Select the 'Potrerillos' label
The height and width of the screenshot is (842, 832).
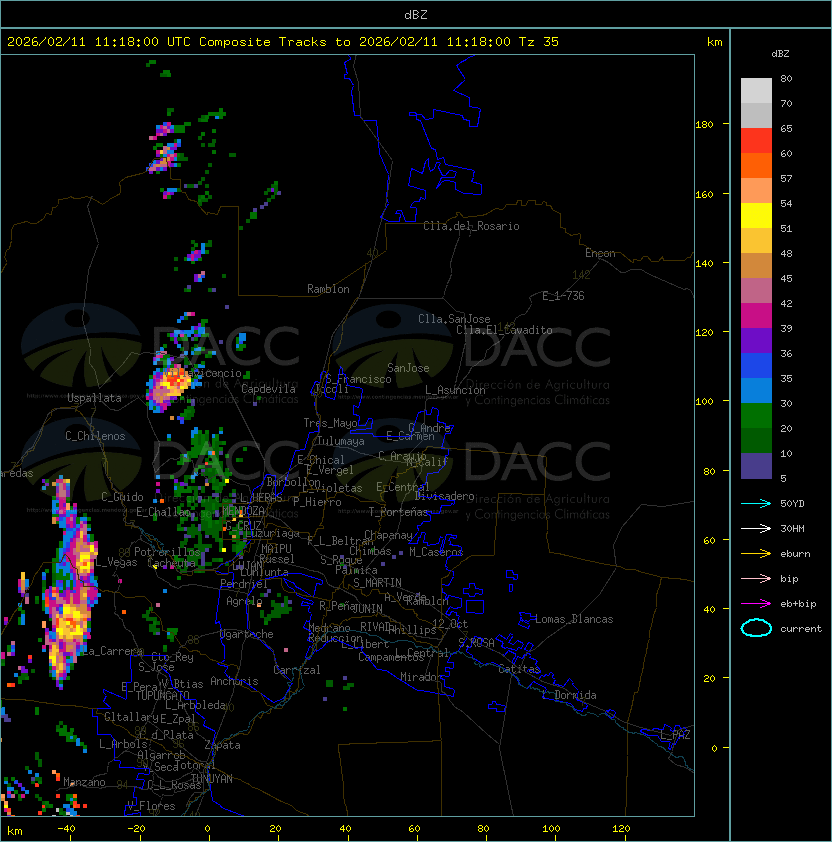point(167,551)
